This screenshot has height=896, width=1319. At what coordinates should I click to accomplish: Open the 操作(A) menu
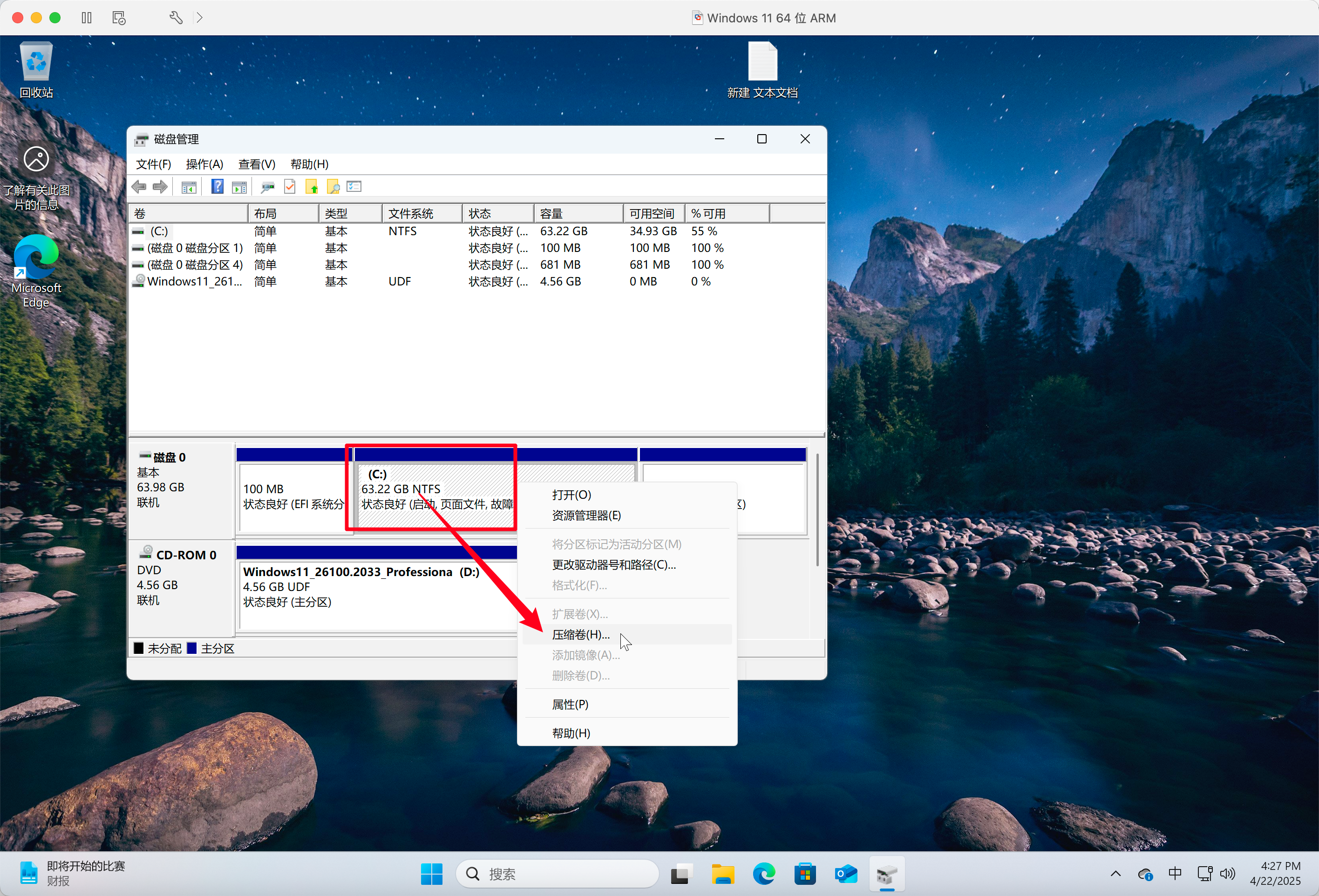click(204, 164)
